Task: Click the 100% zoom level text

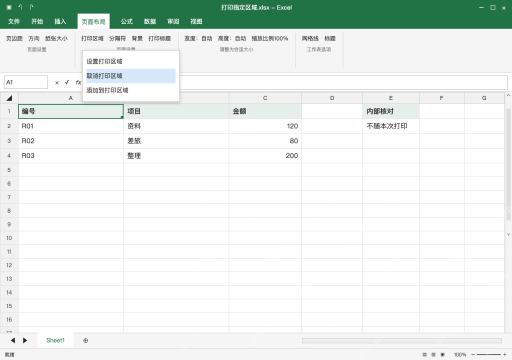Action: (460, 355)
